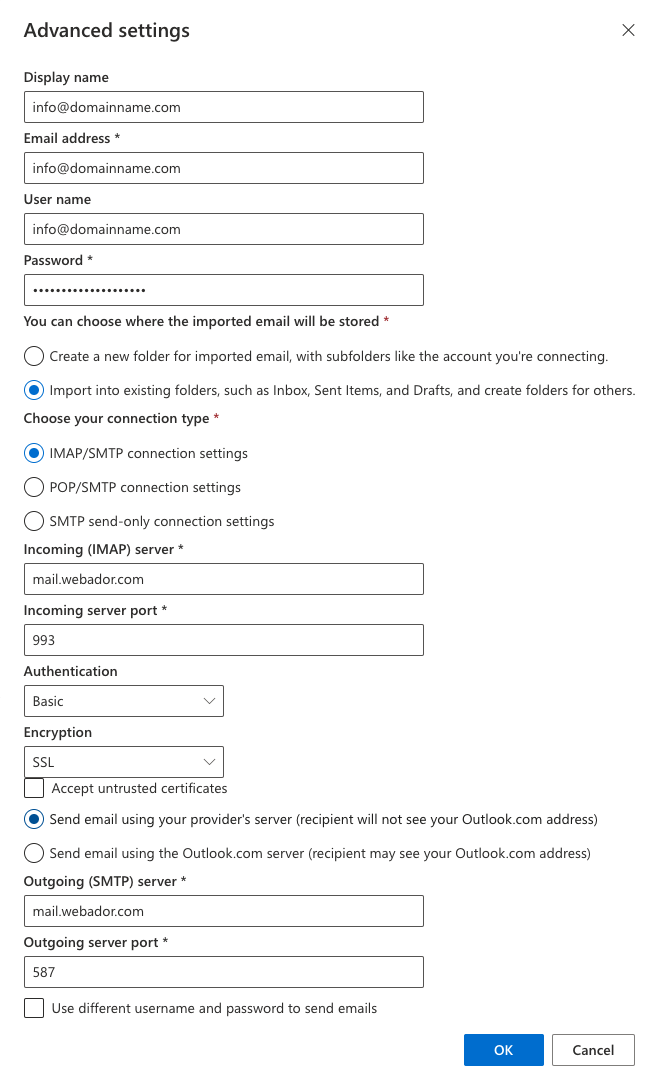Close the Advanced settings dialog
Viewport: 656px width, 1079px height.
[x=628, y=30]
